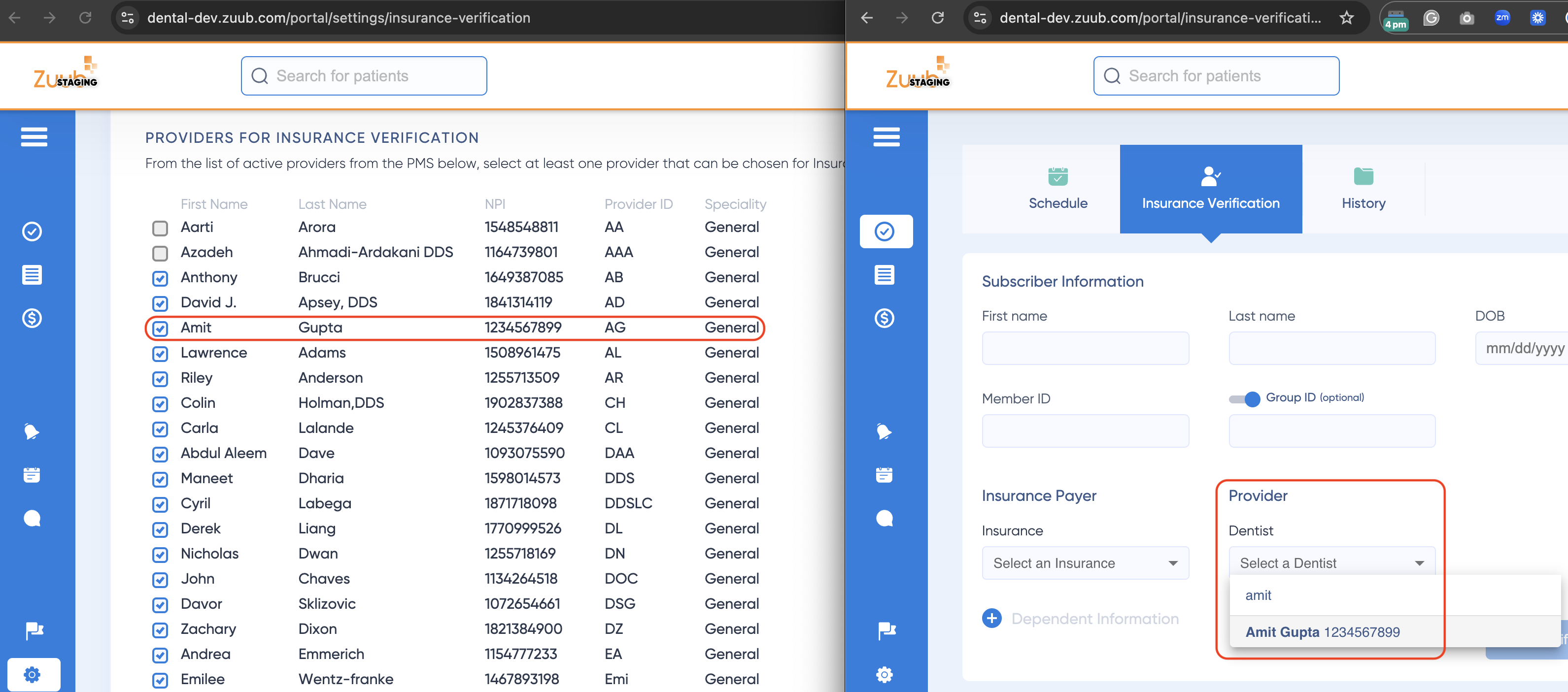Click the flag icon in left sidebar
Viewport: 1568px width, 692px height.
pos(34,630)
